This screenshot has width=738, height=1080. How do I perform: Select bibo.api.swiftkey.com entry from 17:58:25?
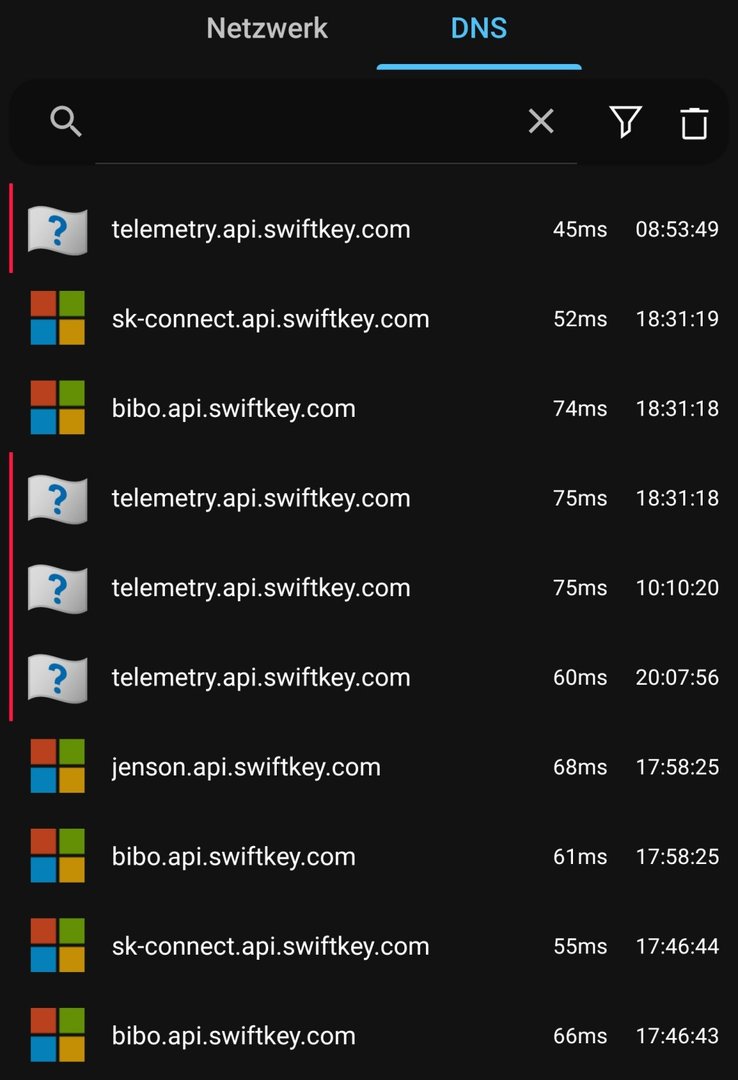(234, 857)
